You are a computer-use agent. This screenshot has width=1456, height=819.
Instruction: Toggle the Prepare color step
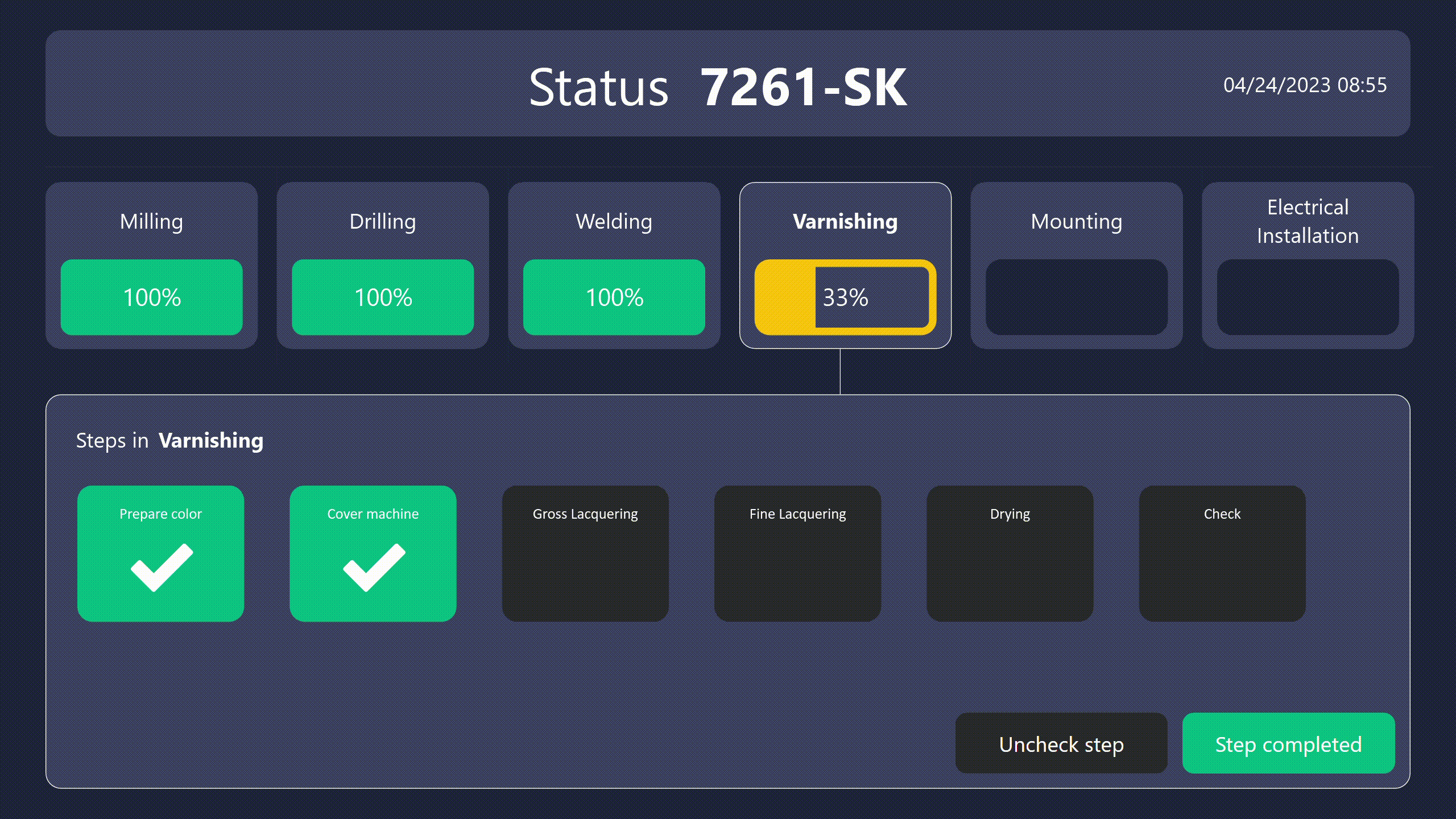[160, 553]
